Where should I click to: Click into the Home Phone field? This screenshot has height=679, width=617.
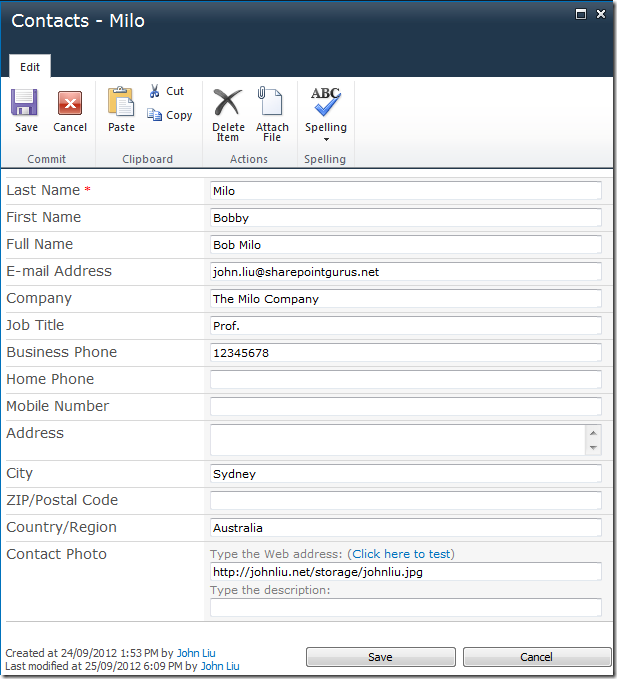pyautogui.click(x=405, y=380)
